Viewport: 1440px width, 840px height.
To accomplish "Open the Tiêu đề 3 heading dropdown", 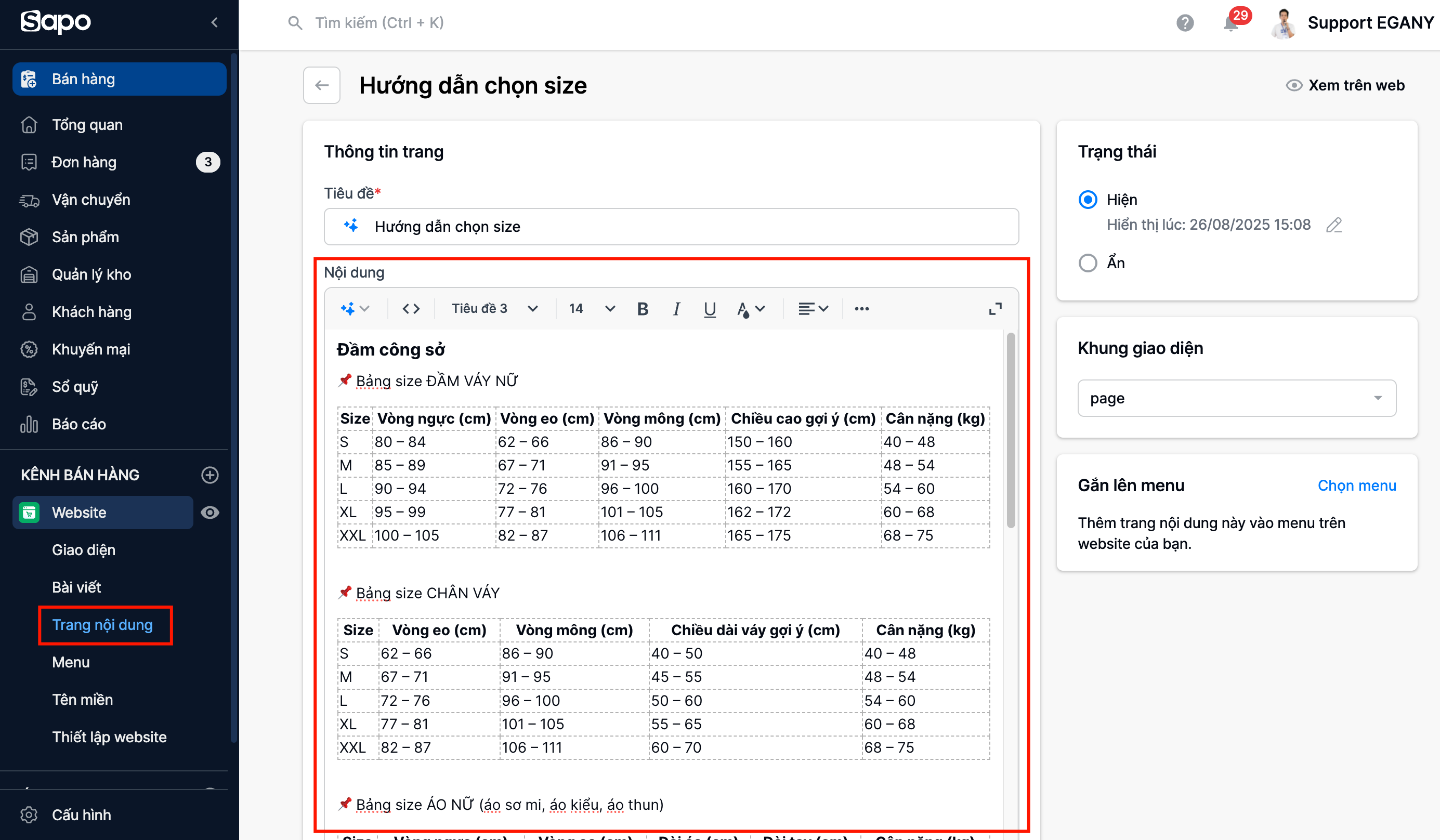I will click(494, 309).
